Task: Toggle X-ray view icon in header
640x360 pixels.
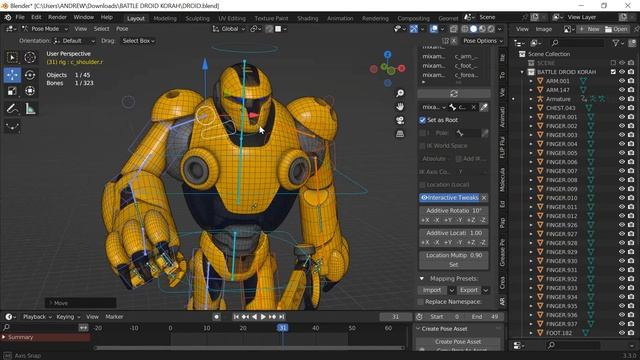Action: (453, 29)
